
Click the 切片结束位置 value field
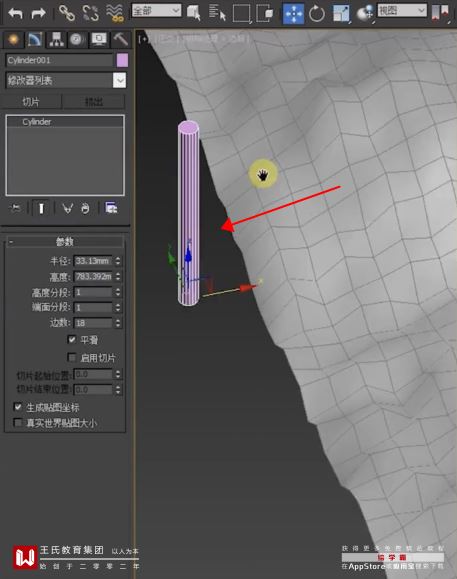(93, 390)
